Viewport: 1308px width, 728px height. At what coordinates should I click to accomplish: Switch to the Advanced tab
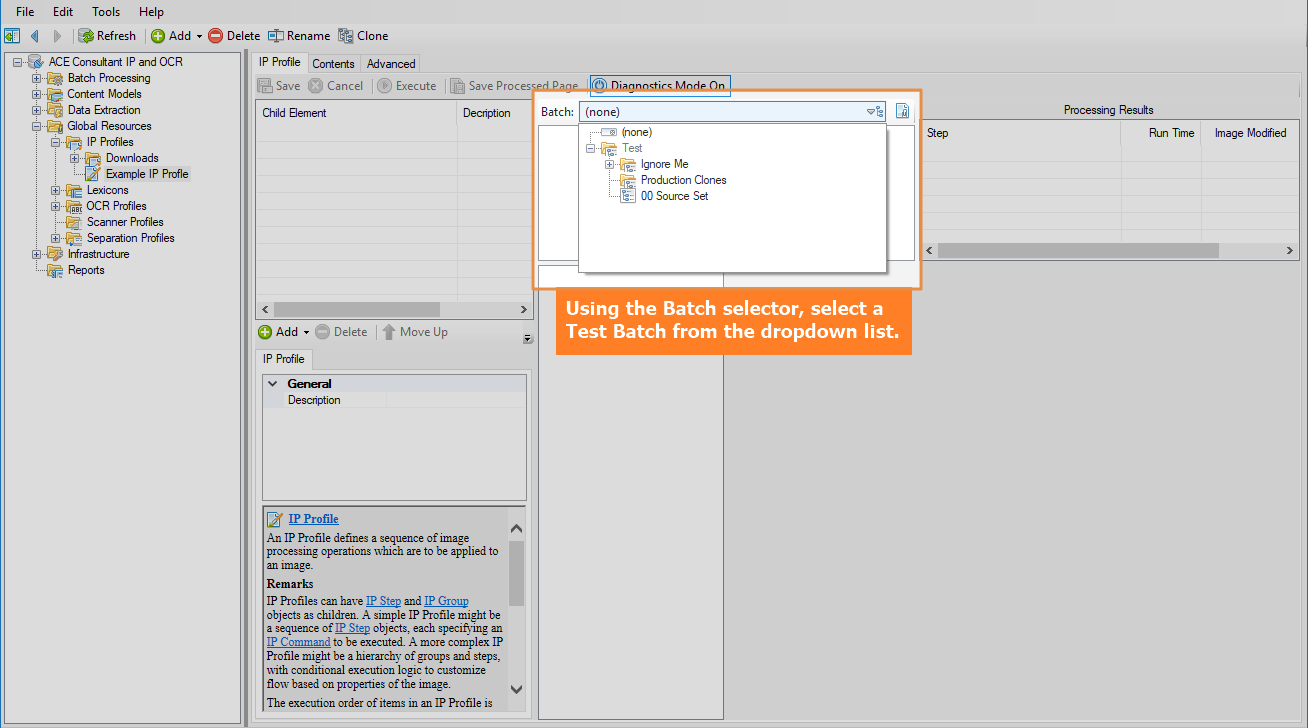pyautogui.click(x=391, y=64)
